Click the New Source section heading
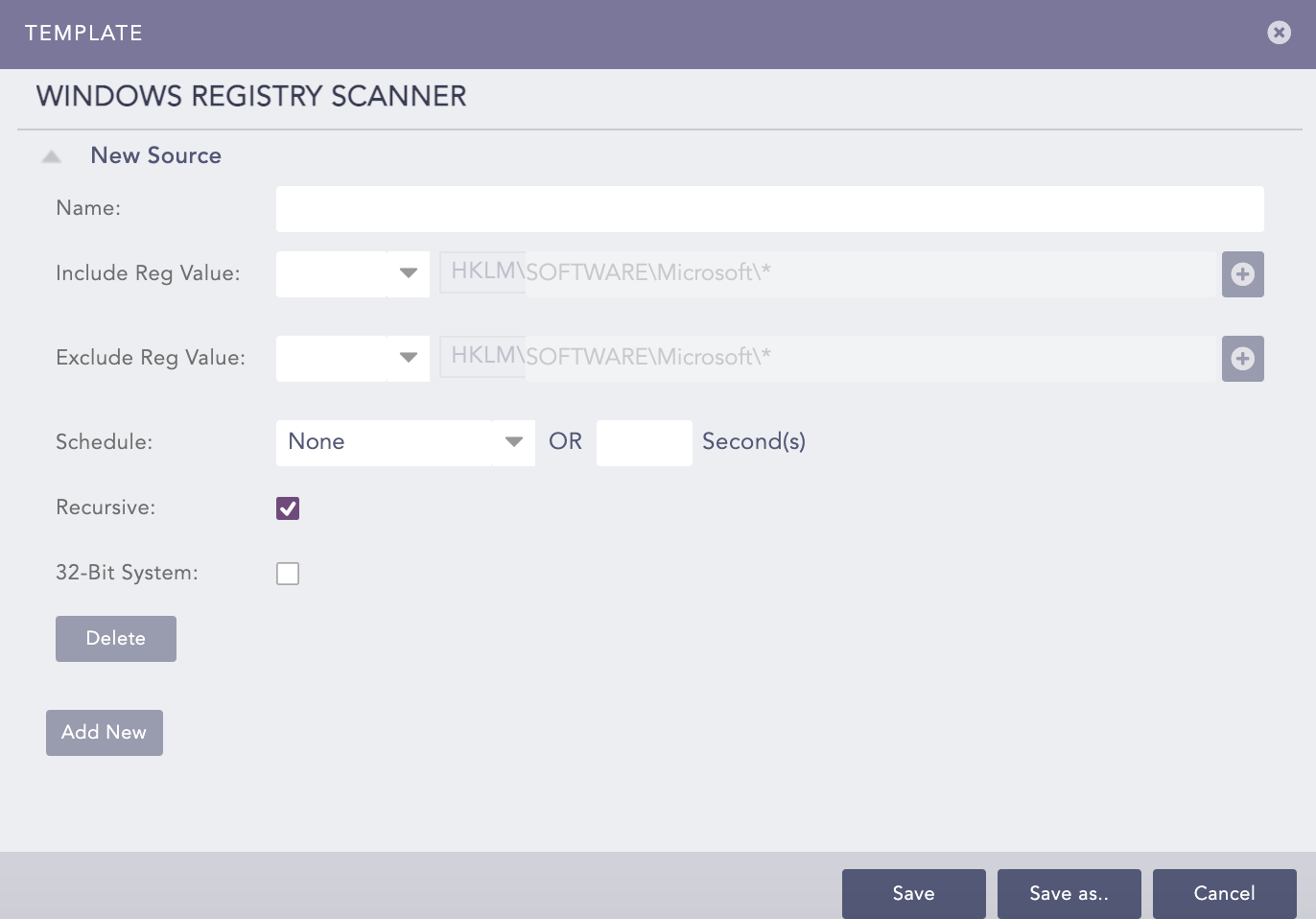Screen dimensions: 1316x919 tap(155, 155)
